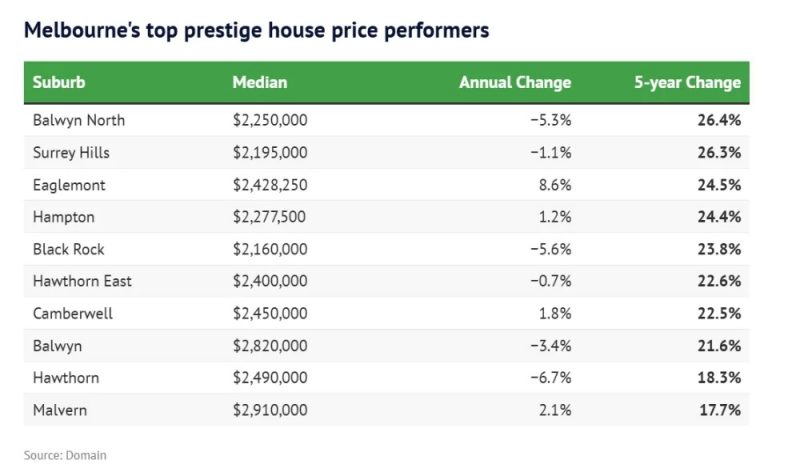The image size is (800, 464).
Task: Click Malvern's 17.7% five-year change
Action: click(720, 409)
